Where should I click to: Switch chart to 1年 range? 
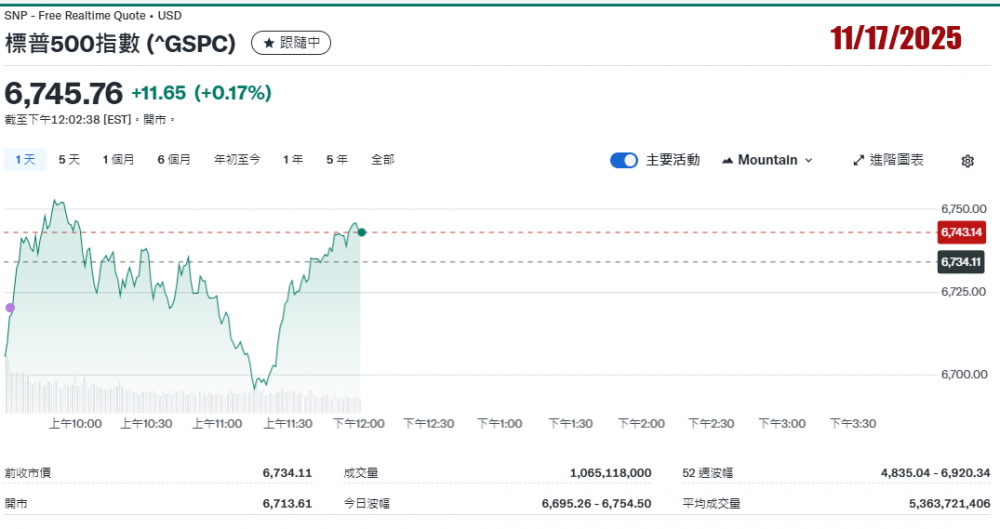tap(293, 159)
